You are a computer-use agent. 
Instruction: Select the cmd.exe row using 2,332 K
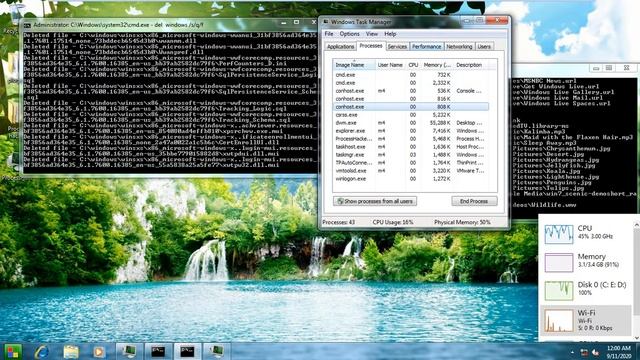pyautogui.click(x=411, y=83)
